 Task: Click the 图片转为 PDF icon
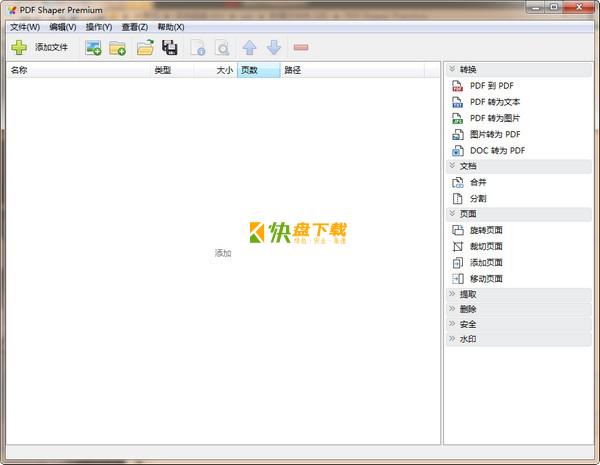458,135
